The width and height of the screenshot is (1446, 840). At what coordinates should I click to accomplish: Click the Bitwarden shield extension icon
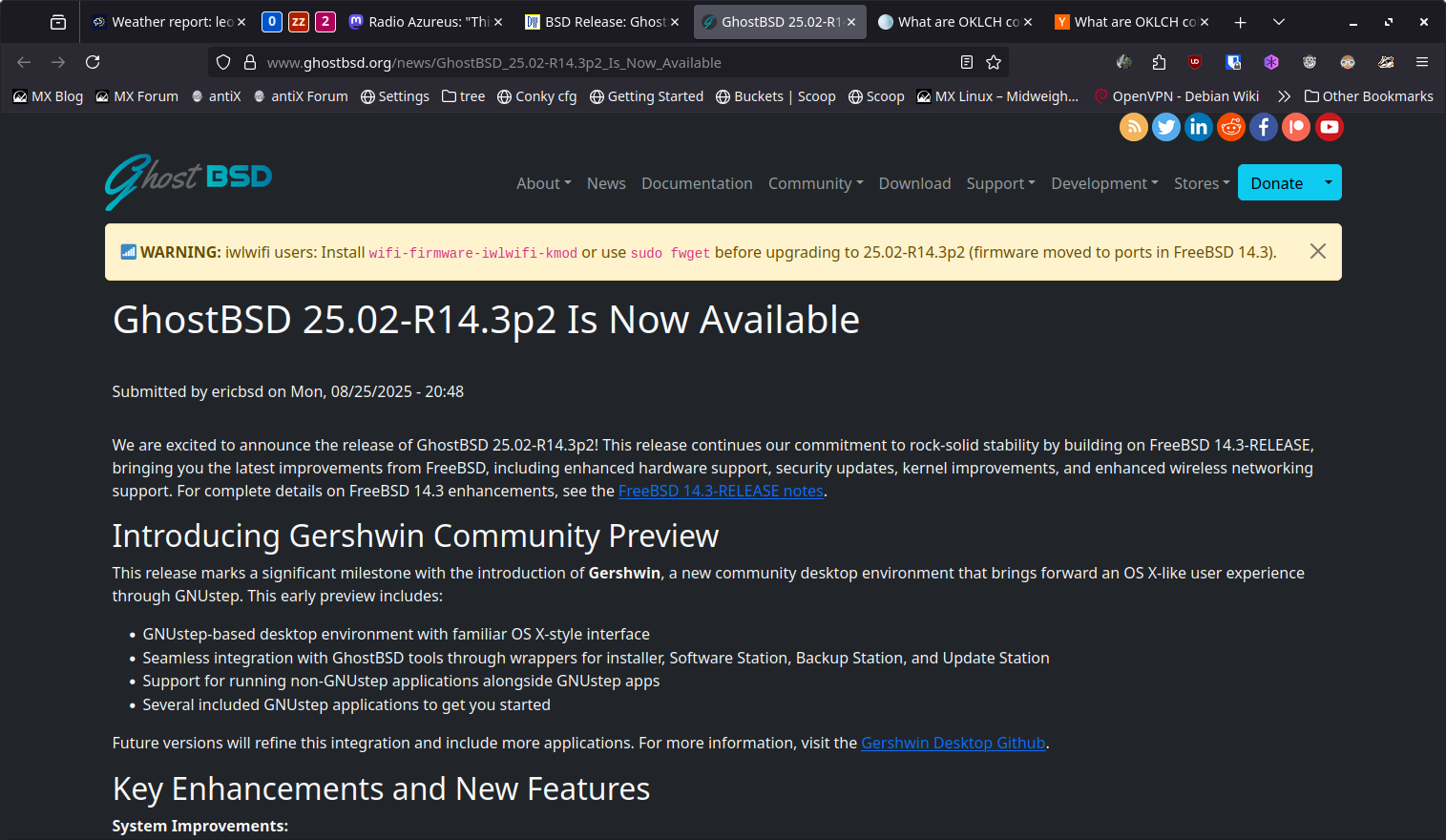[x=1233, y=62]
